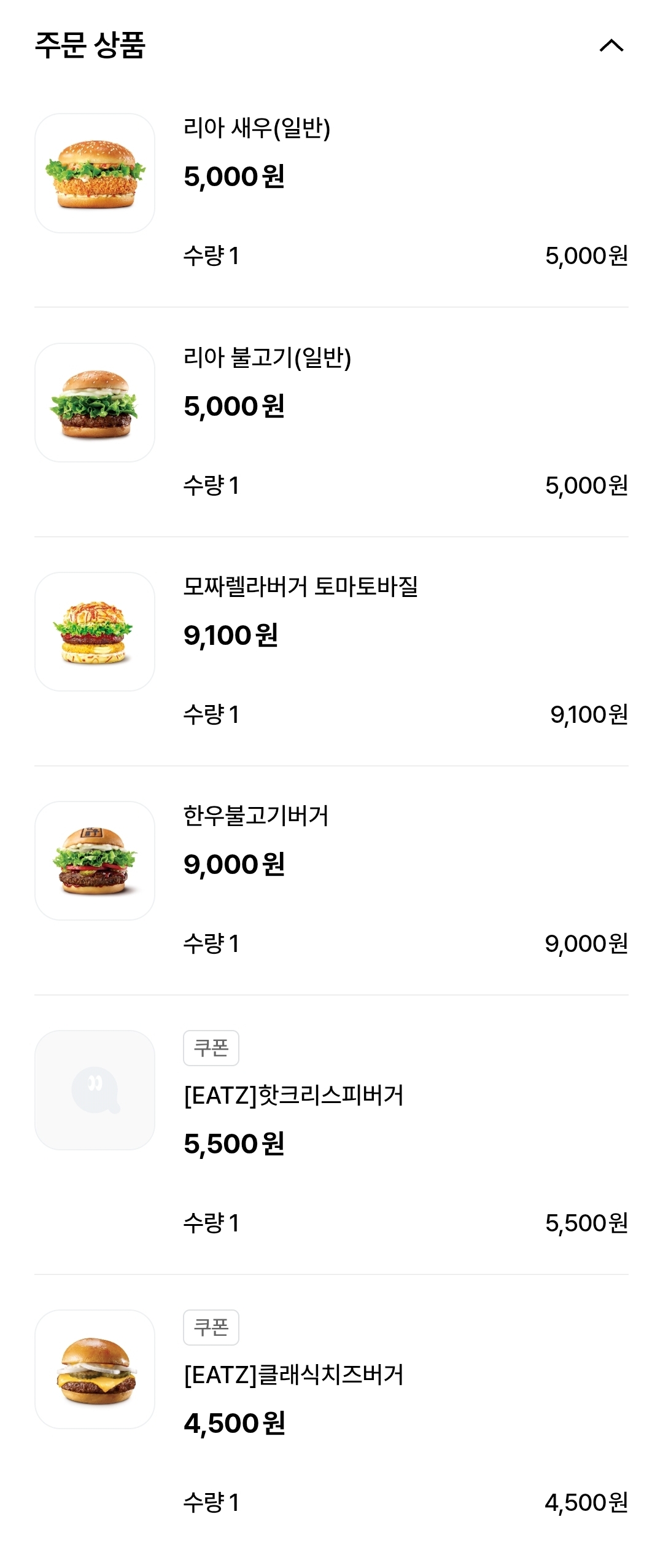
Task: Click the bold 9,000원 price of 한우불고기버거
Action: 234,864
